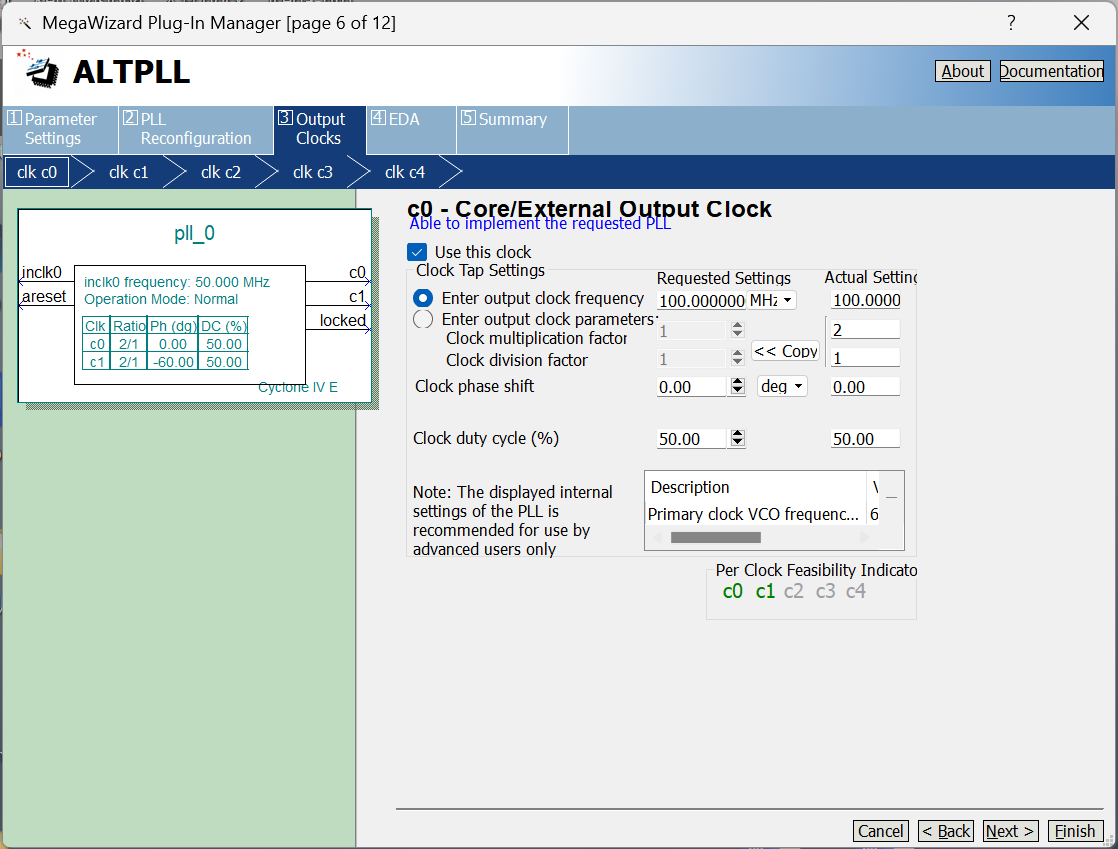Open the deg phase shift unit dropdown
The height and width of the screenshot is (849, 1118).
[x=782, y=386]
